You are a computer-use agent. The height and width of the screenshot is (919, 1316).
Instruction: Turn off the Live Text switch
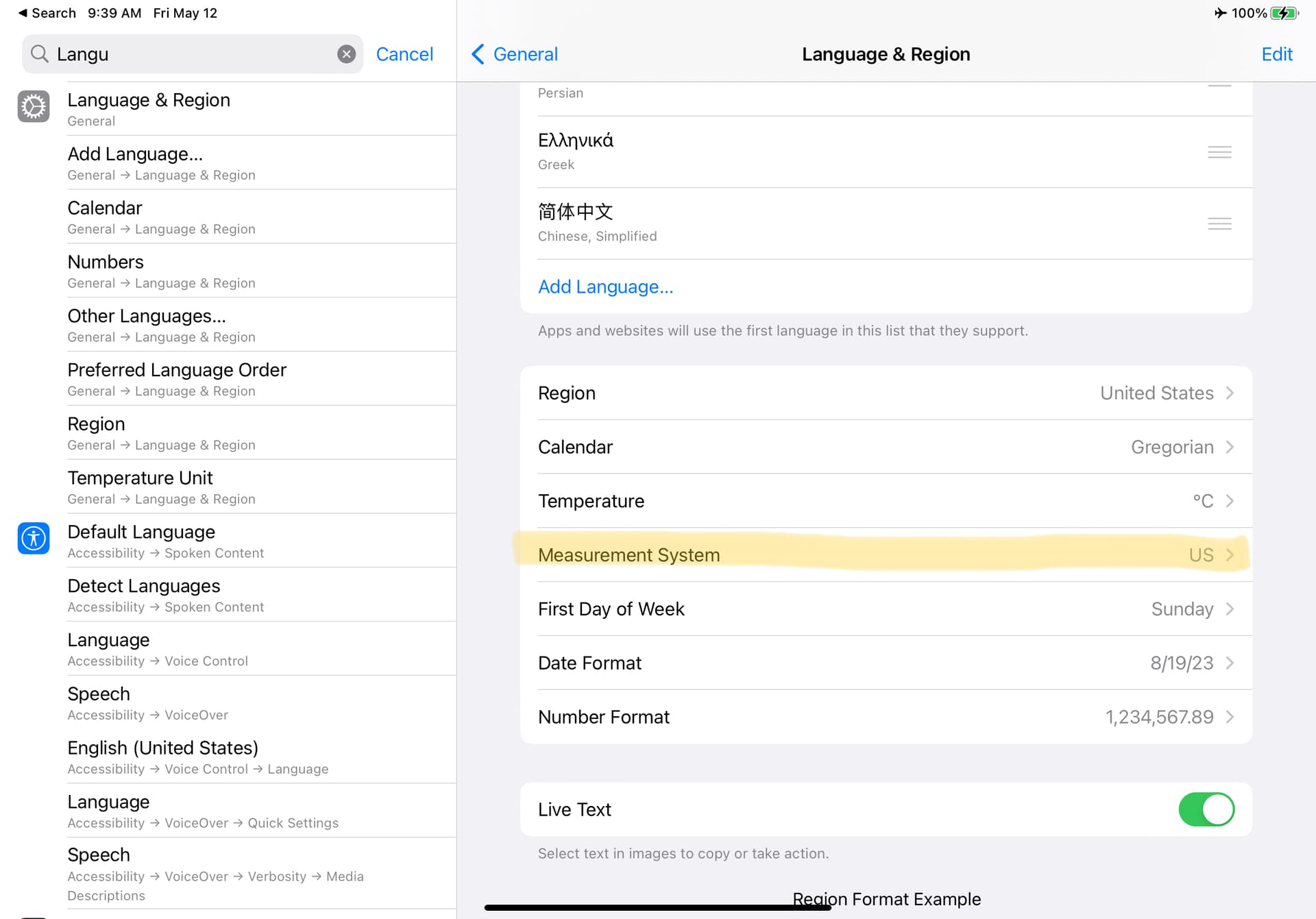click(x=1206, y=809)
